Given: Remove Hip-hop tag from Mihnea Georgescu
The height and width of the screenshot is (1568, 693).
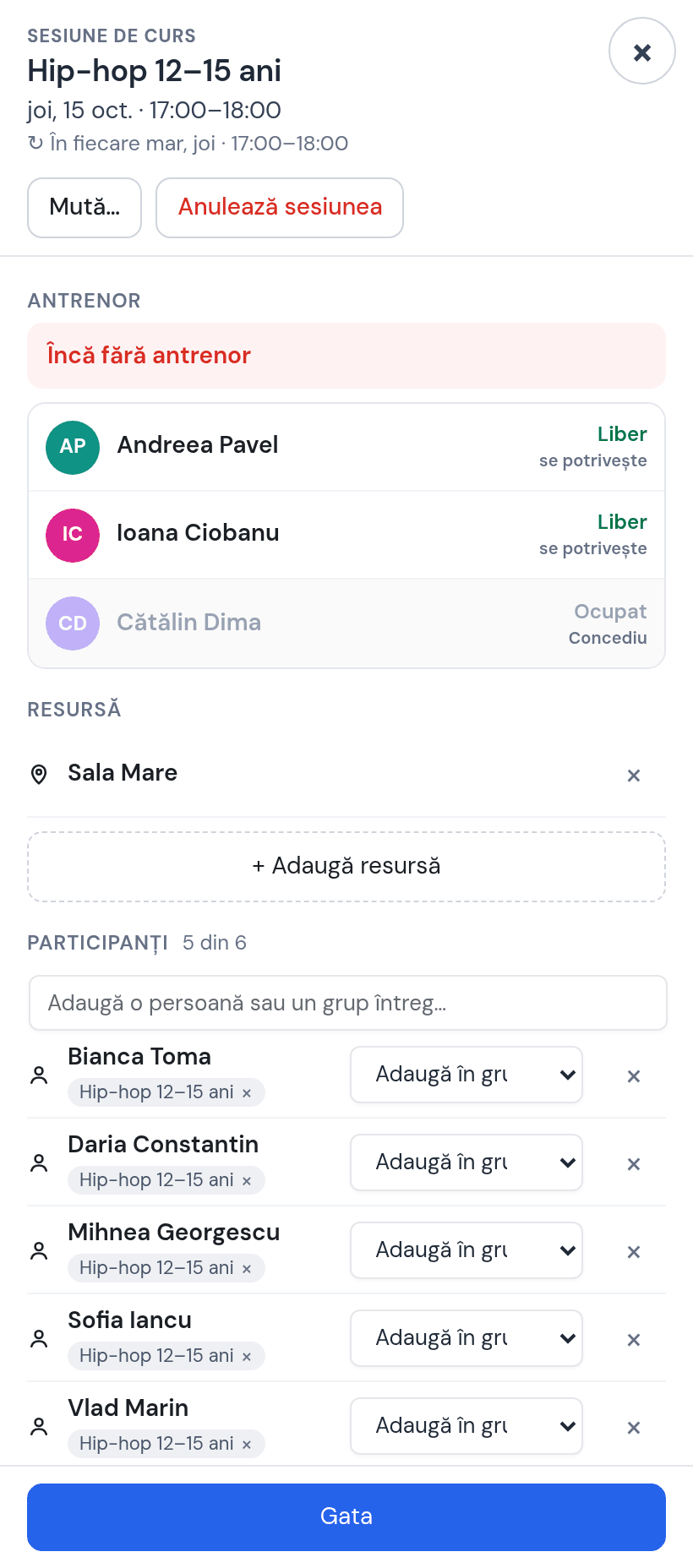Looking at the screenshot, I should click(x=247, y=1268).
